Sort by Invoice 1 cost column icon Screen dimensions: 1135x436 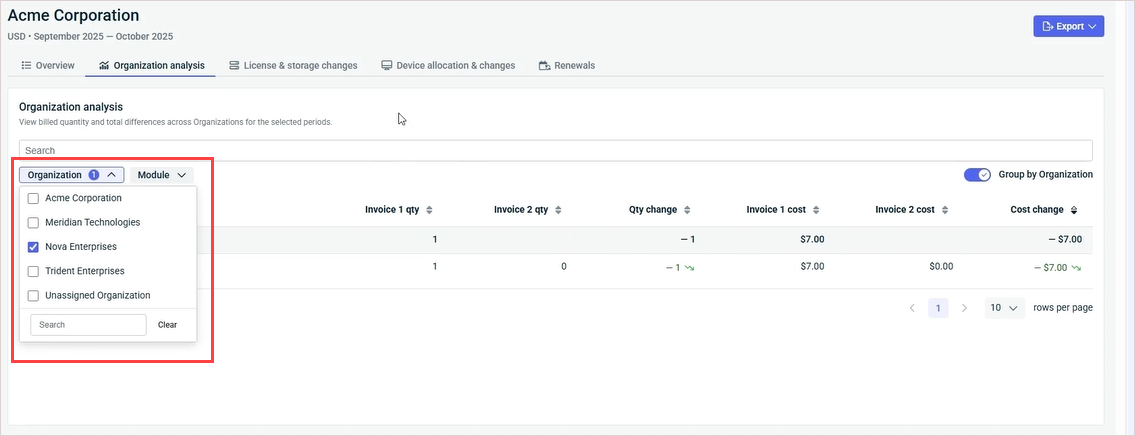(x=817, y=210)
